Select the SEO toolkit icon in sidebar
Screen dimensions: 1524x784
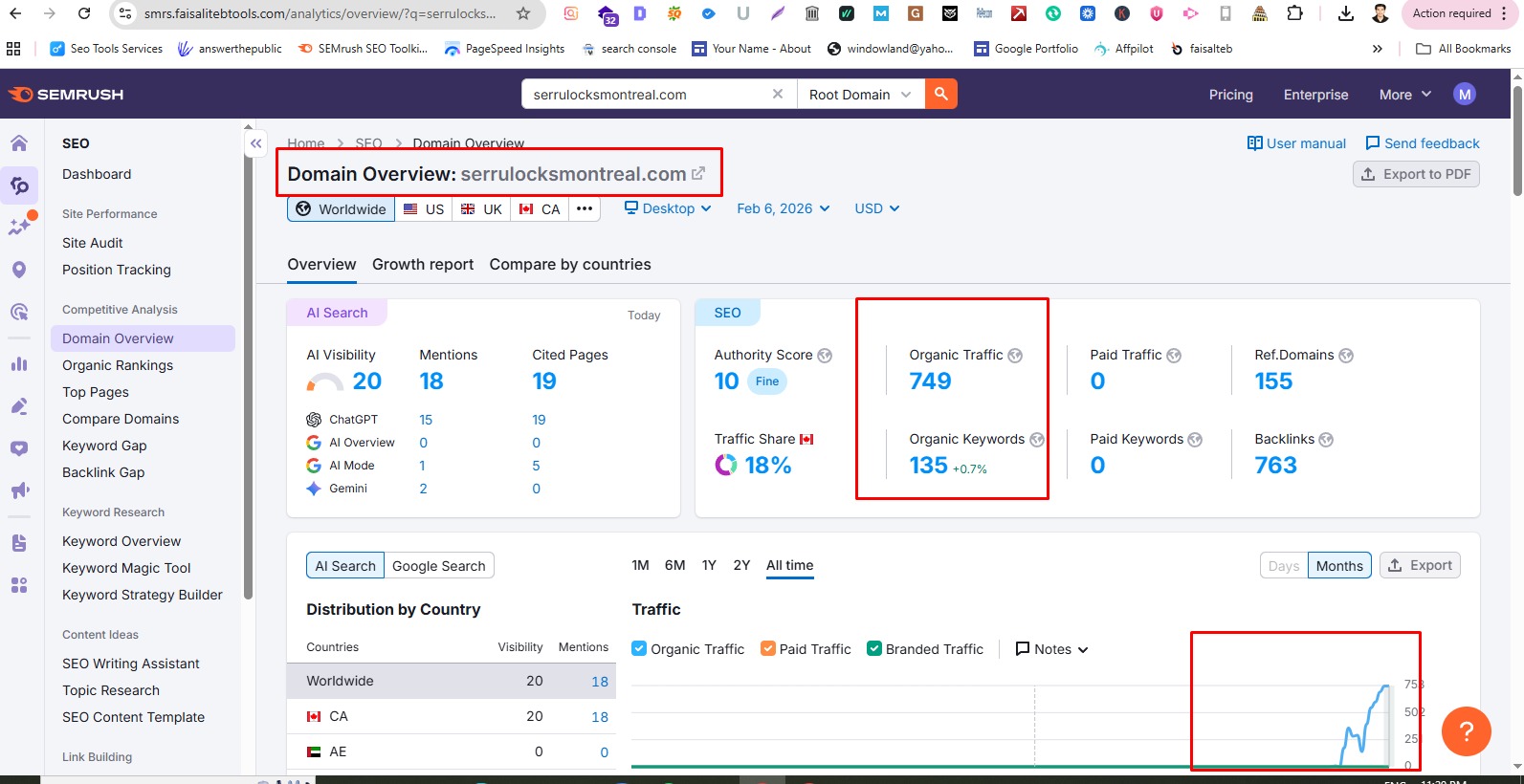pos(19,185)
